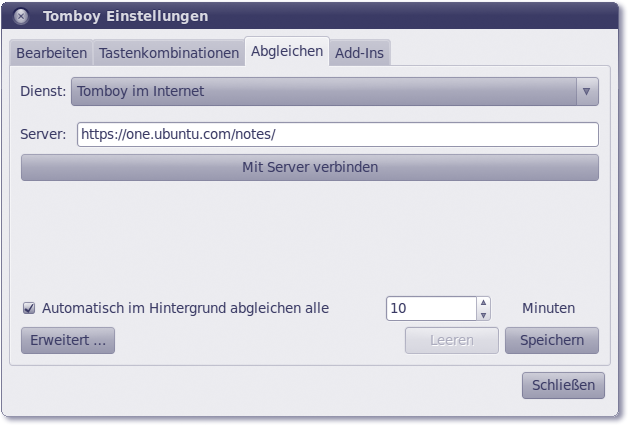Click into the Server URL field
The width and height of the screenshot is (628, 425).
pyautogui.click(x=337, y=134)
